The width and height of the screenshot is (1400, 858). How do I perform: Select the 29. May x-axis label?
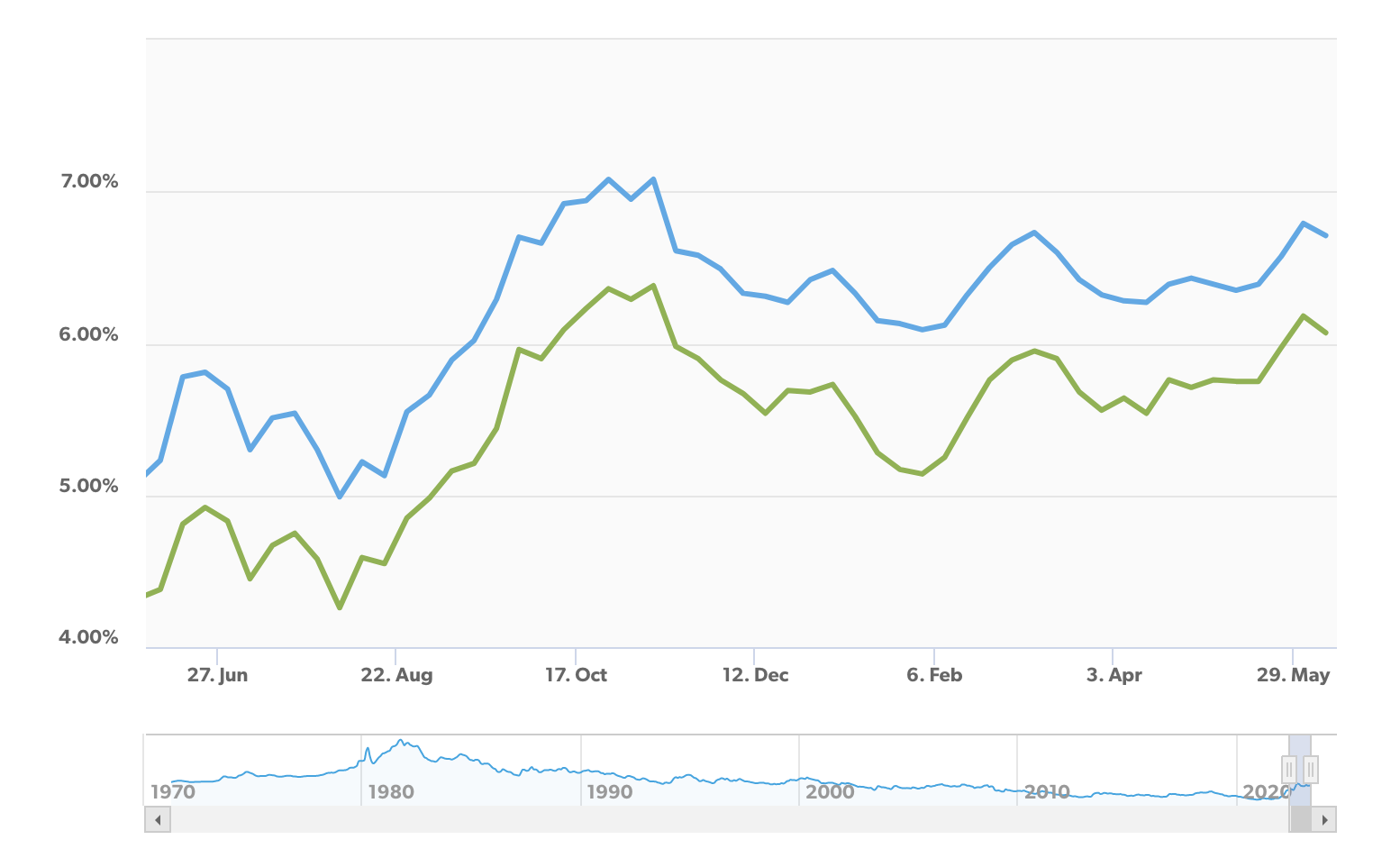[x=1293, y=675]
